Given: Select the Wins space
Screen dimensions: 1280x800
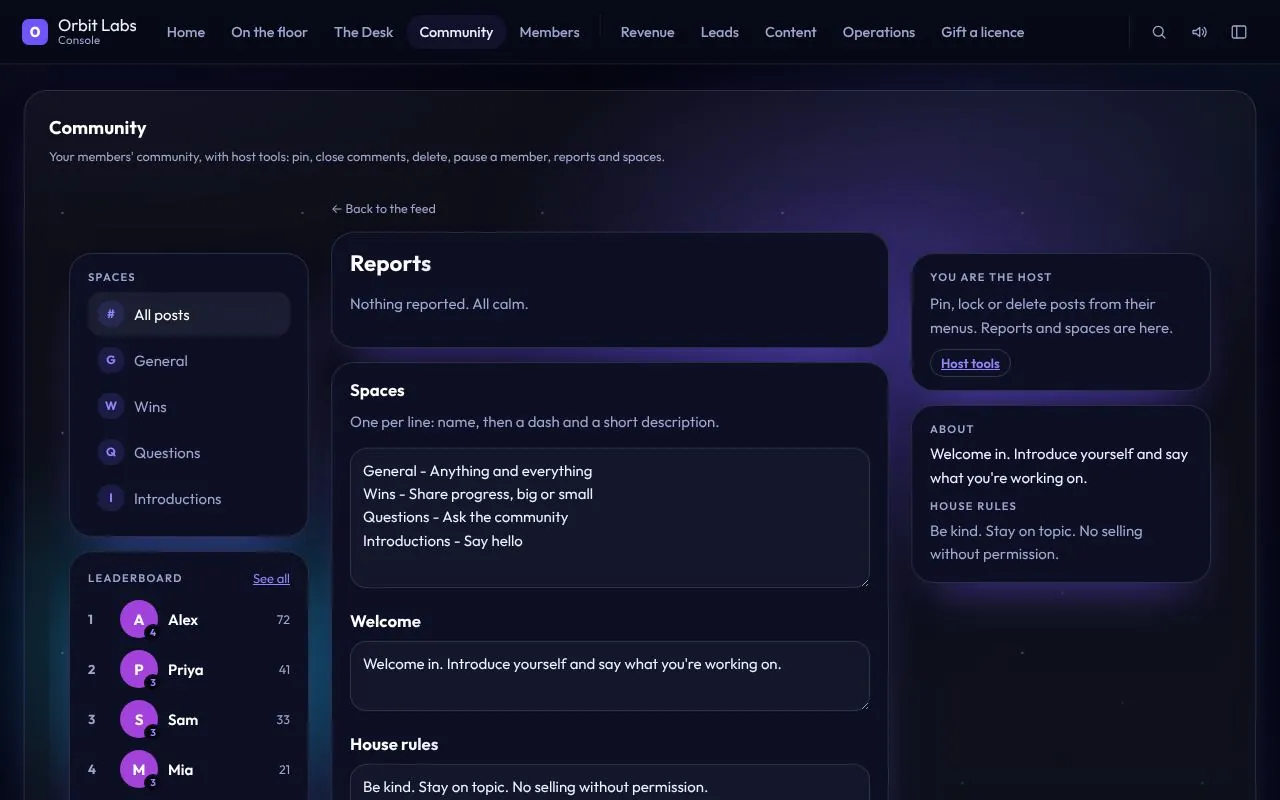Looking at the screenshot, I should tap(189, 406).
